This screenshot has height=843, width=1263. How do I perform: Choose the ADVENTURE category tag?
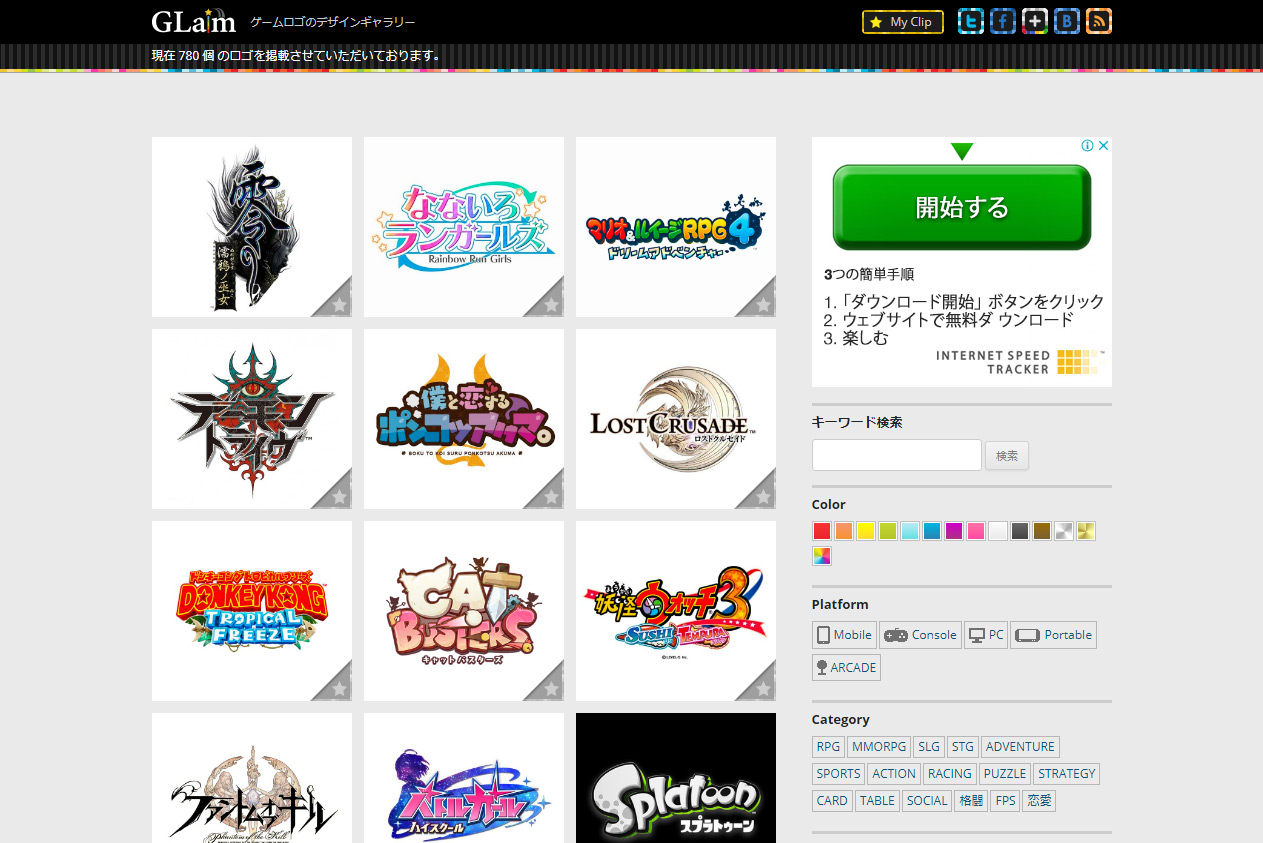1020,746
